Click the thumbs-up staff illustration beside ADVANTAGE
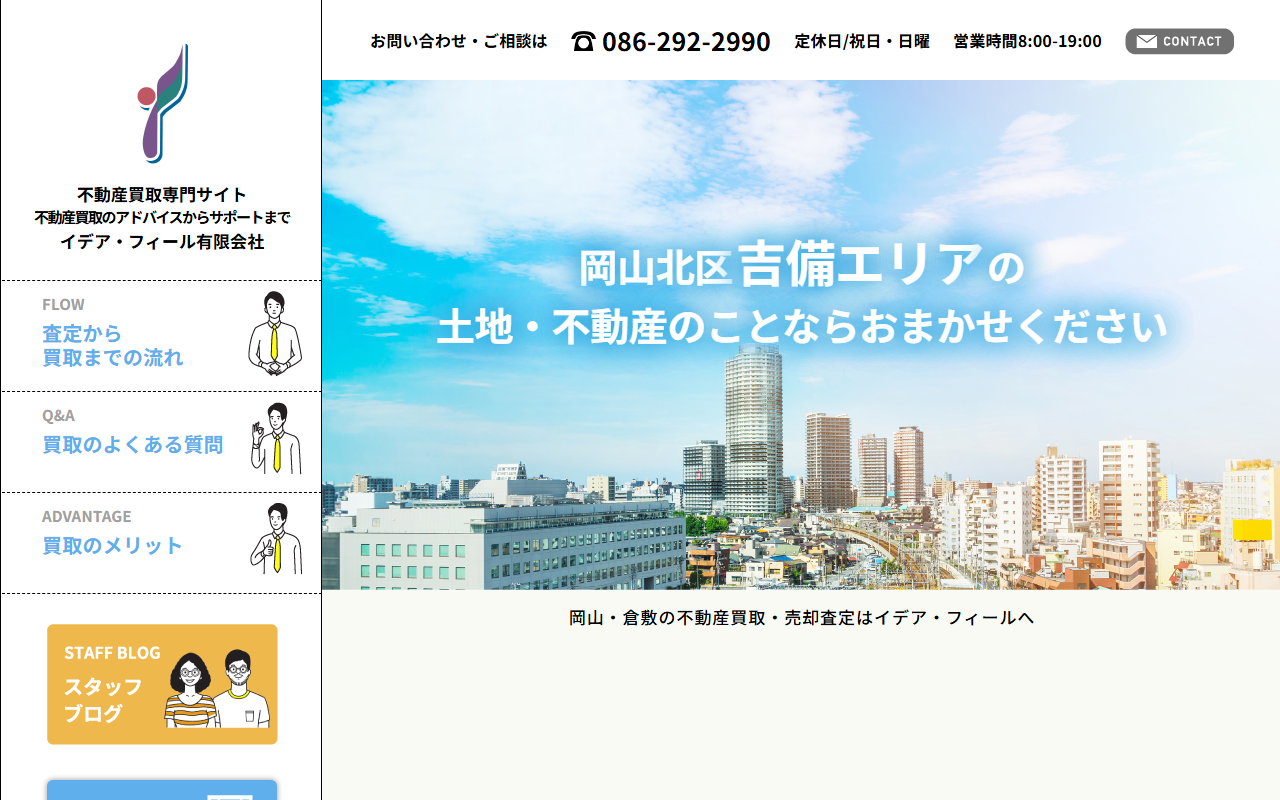 276,539
